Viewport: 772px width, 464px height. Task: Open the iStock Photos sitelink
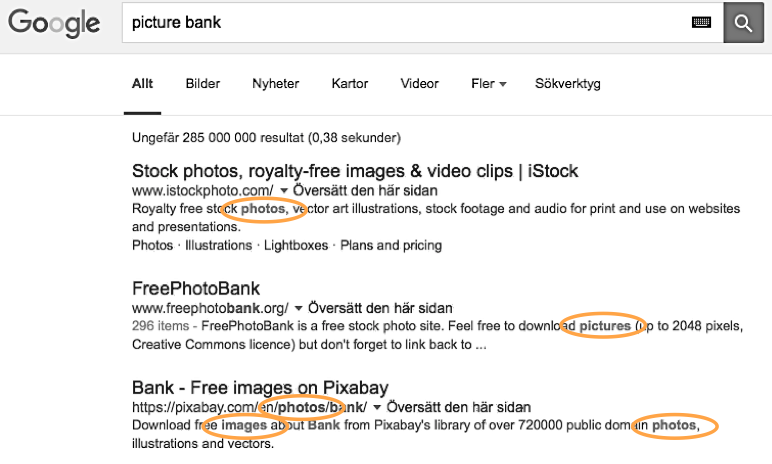pyautogui.click(x=153, y=245)
